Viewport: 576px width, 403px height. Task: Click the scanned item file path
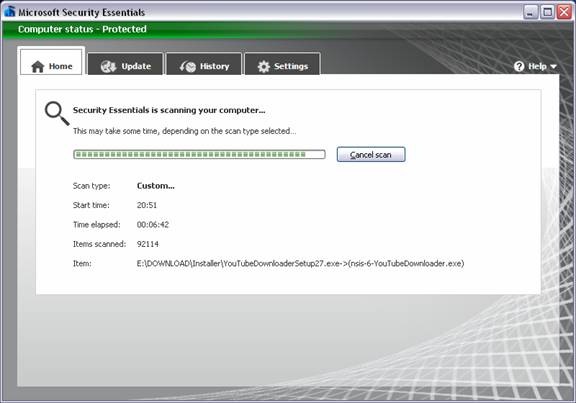point(300,263)
